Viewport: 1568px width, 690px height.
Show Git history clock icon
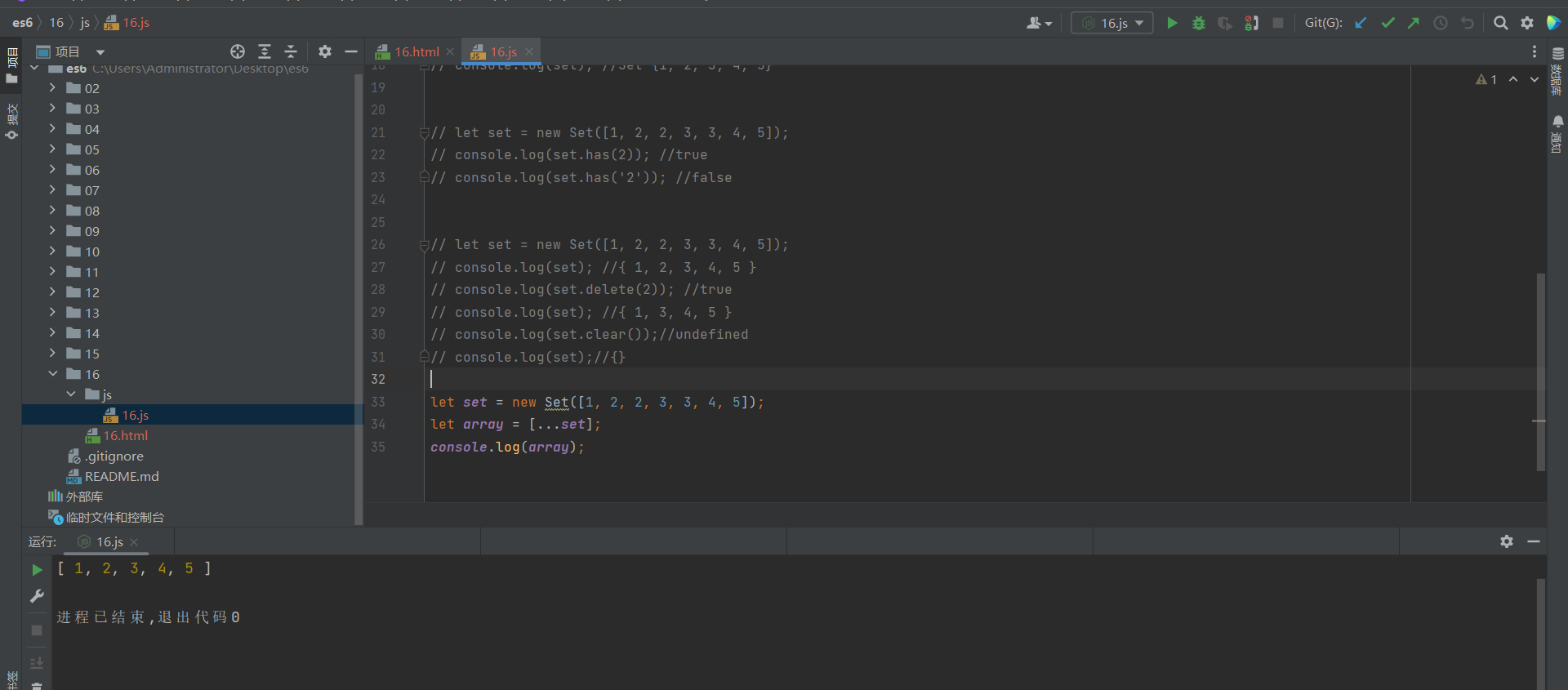[1441, 23]
